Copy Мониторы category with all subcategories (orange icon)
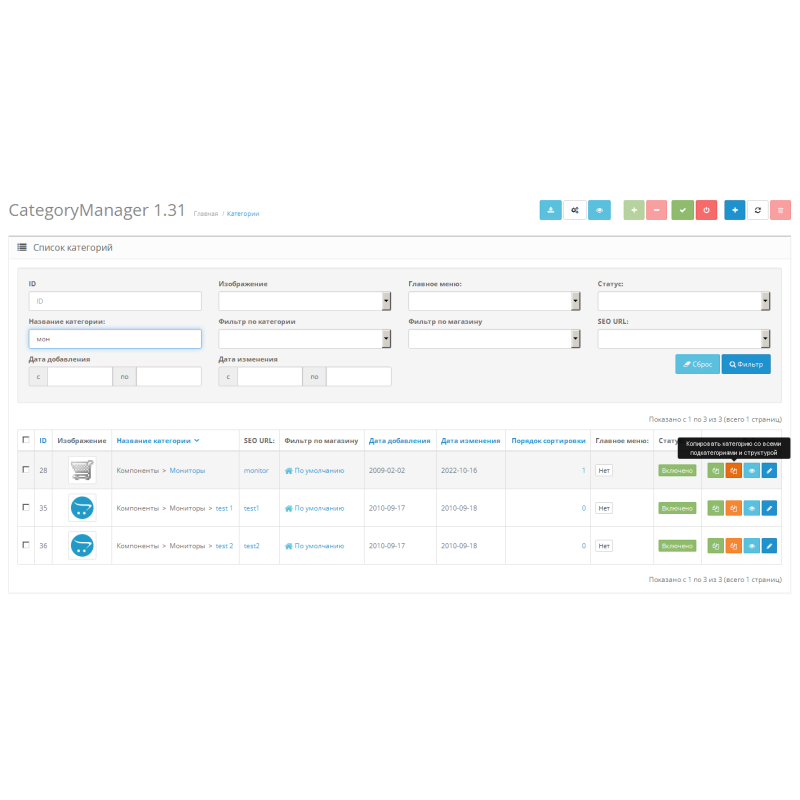The width and height of the screenshot is (800, 800). (x=733, y=470)
